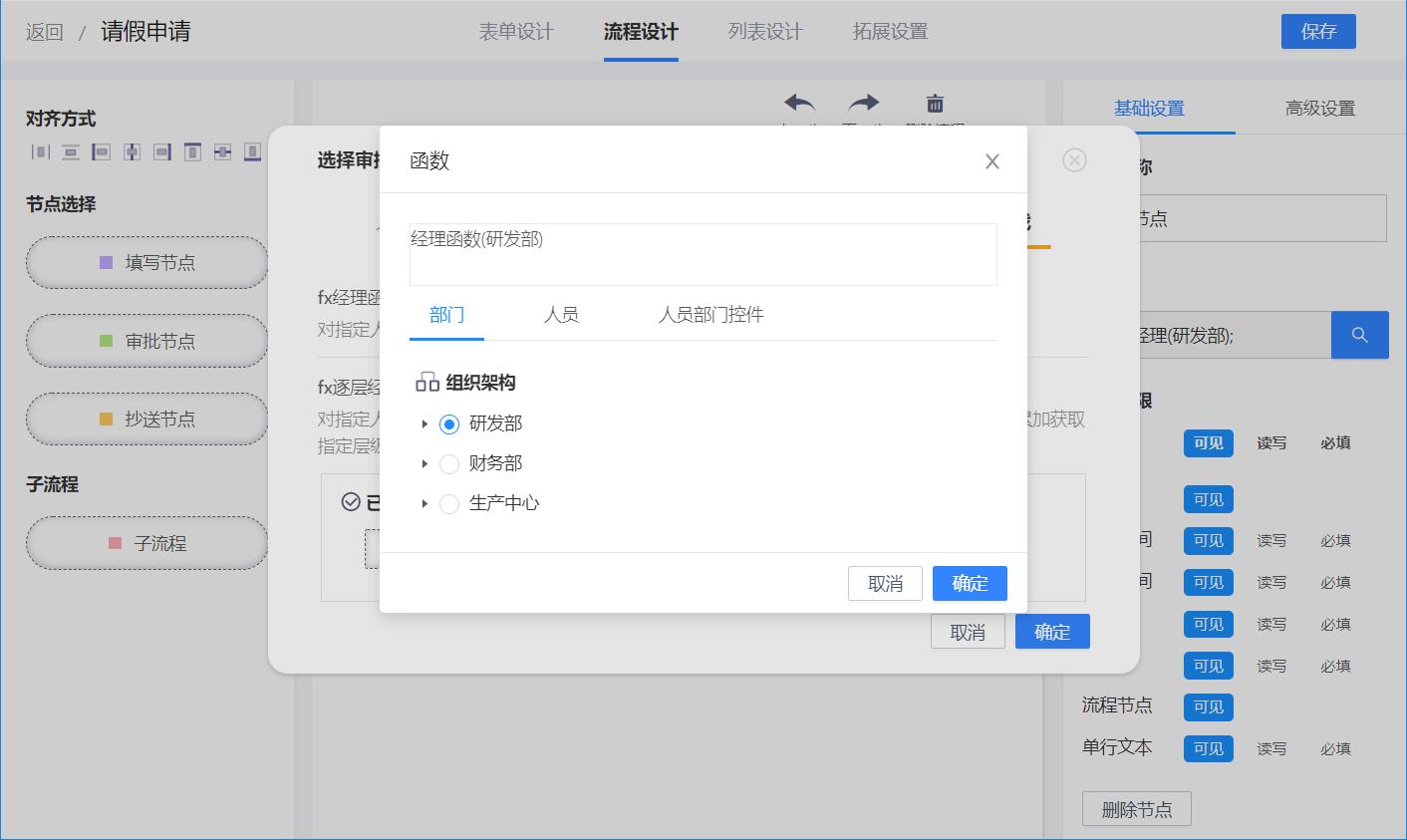Toggle 读写 for the 单行文本 row
1407x840 pixels.
[1271, 748]
